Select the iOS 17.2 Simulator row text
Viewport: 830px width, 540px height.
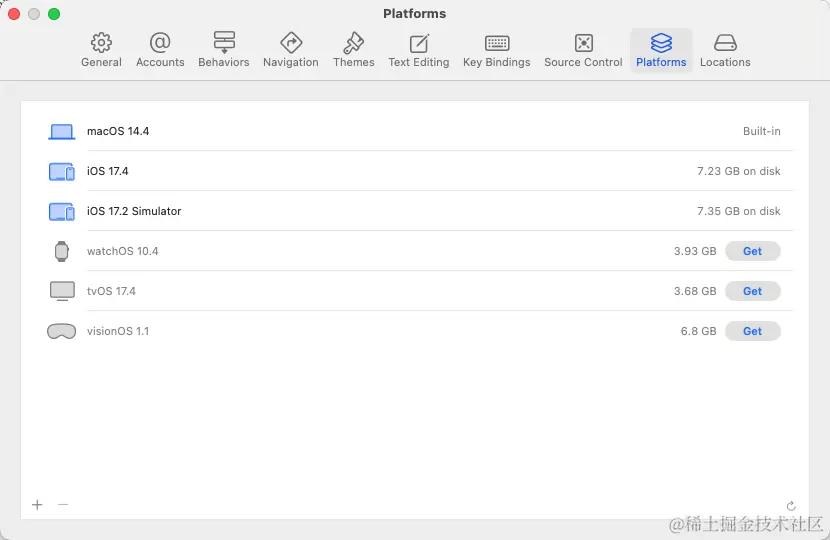click(x=134, y=211)
